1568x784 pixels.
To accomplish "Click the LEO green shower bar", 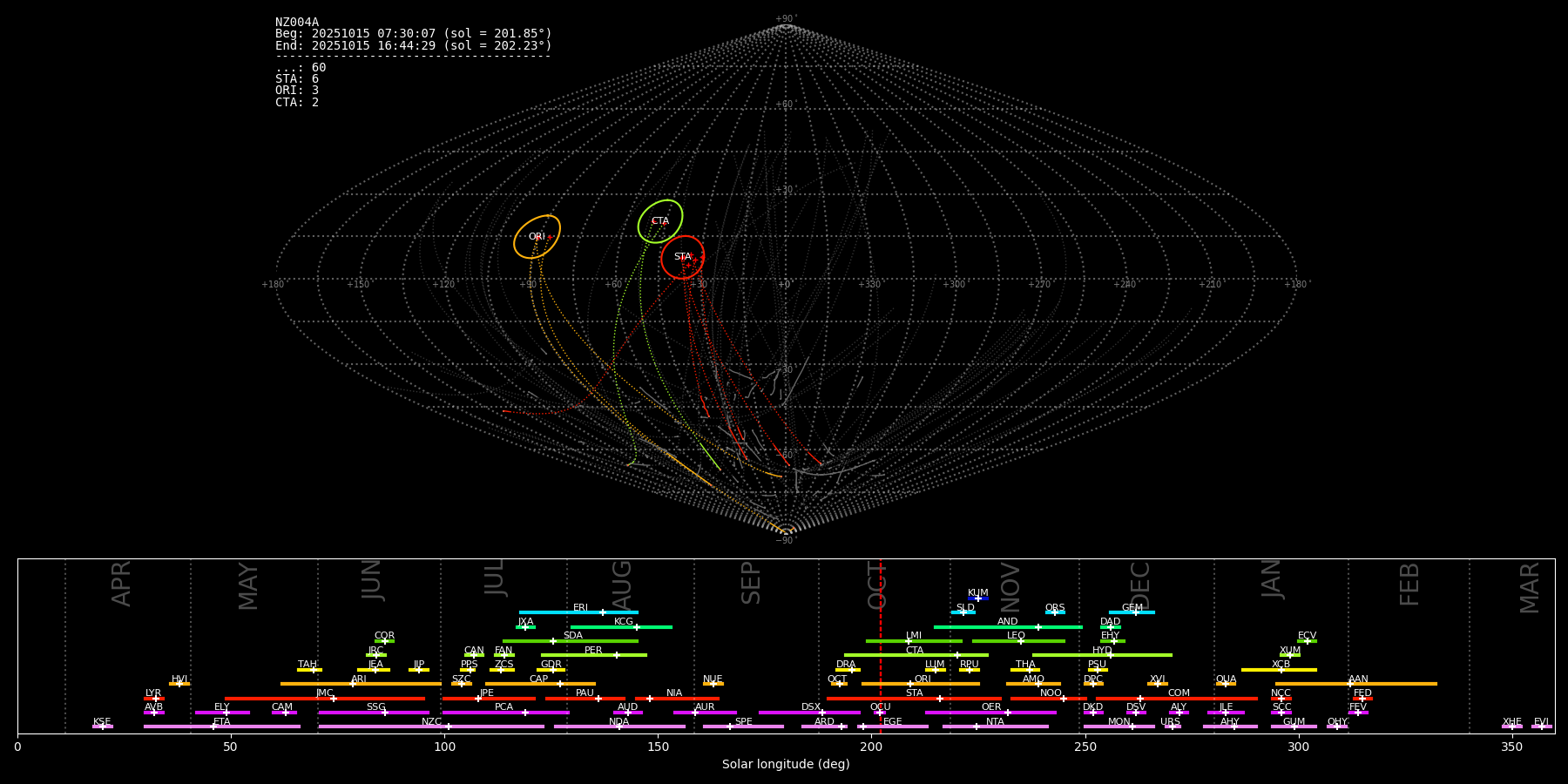I will 1018,641.
